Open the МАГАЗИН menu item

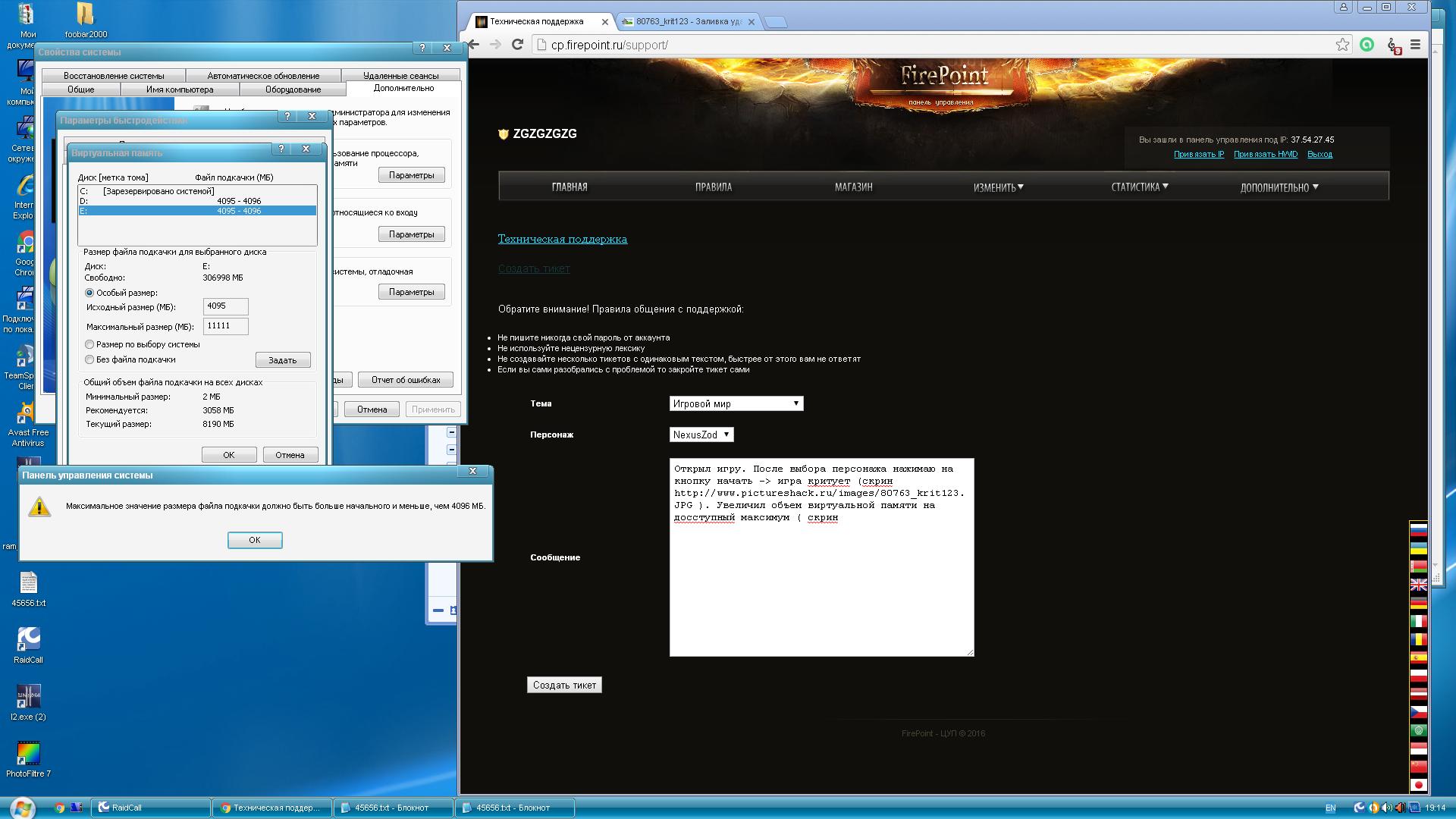[853, 187]
